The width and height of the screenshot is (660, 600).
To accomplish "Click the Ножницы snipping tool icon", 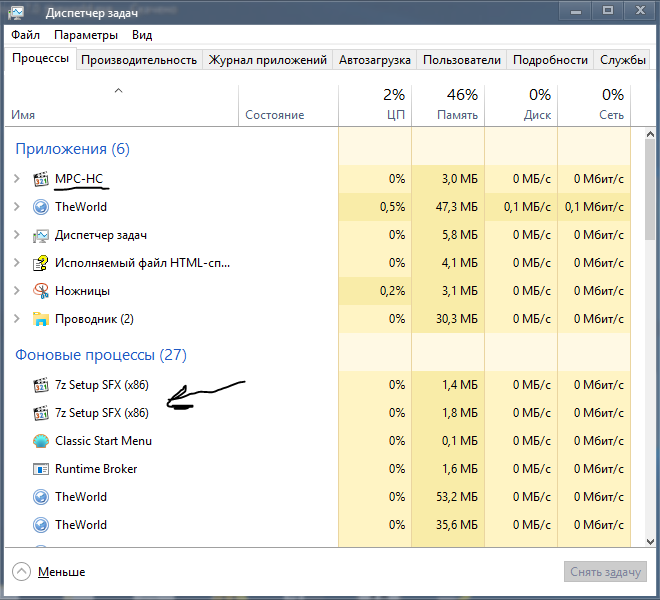I will [41, 291].
